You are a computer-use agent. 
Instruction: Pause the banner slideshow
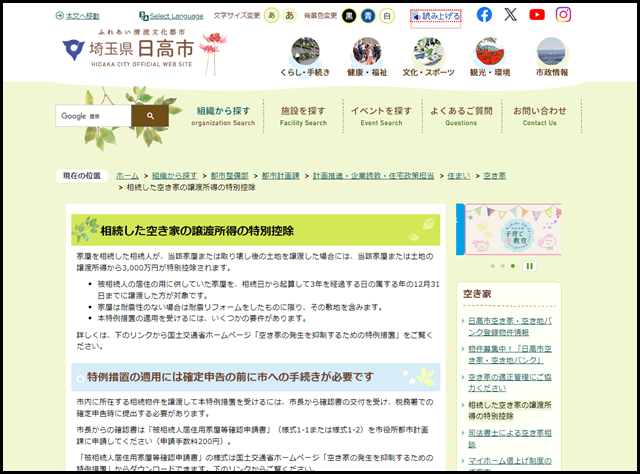pos(529,266)
